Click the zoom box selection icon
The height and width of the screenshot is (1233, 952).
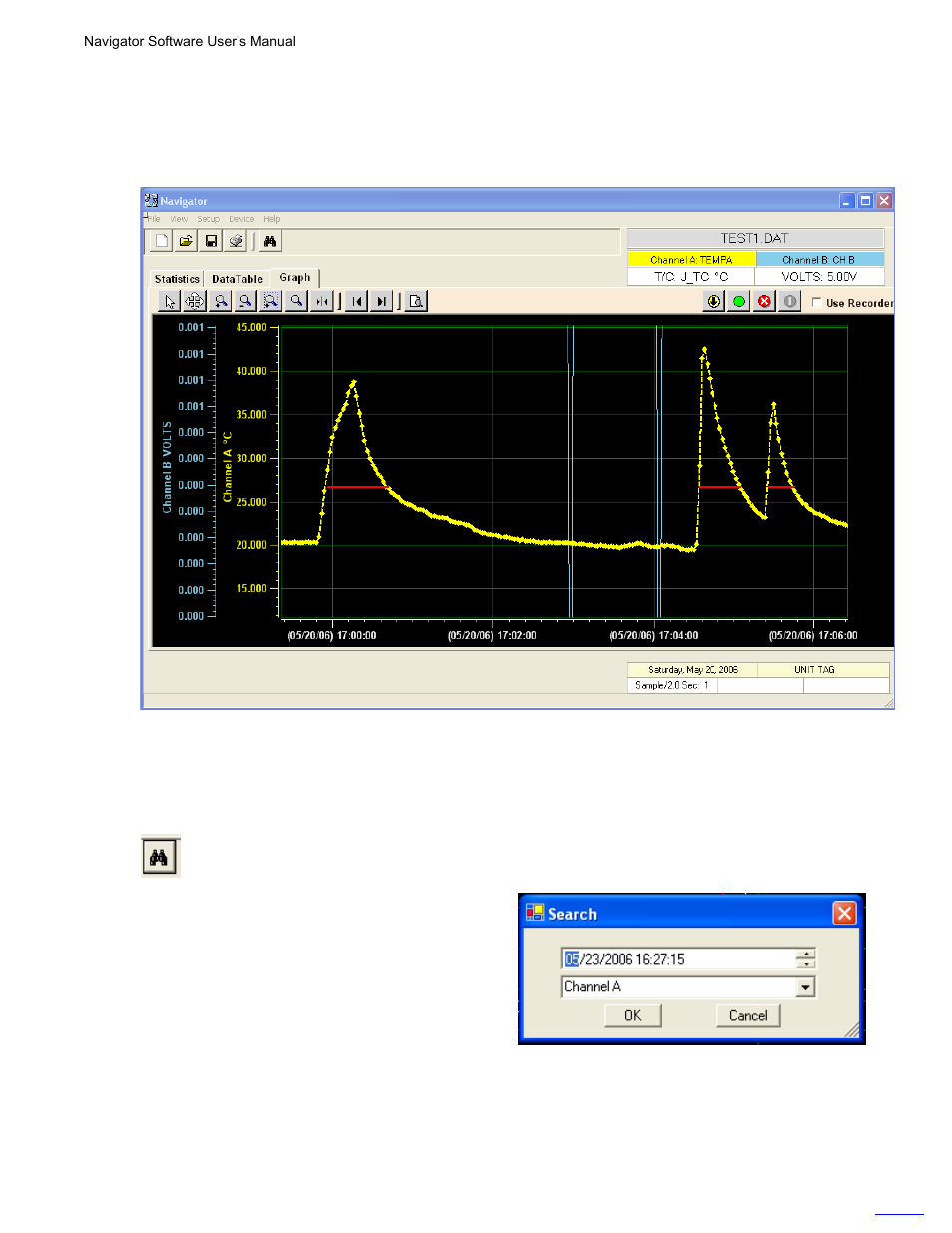coord(271,301)
